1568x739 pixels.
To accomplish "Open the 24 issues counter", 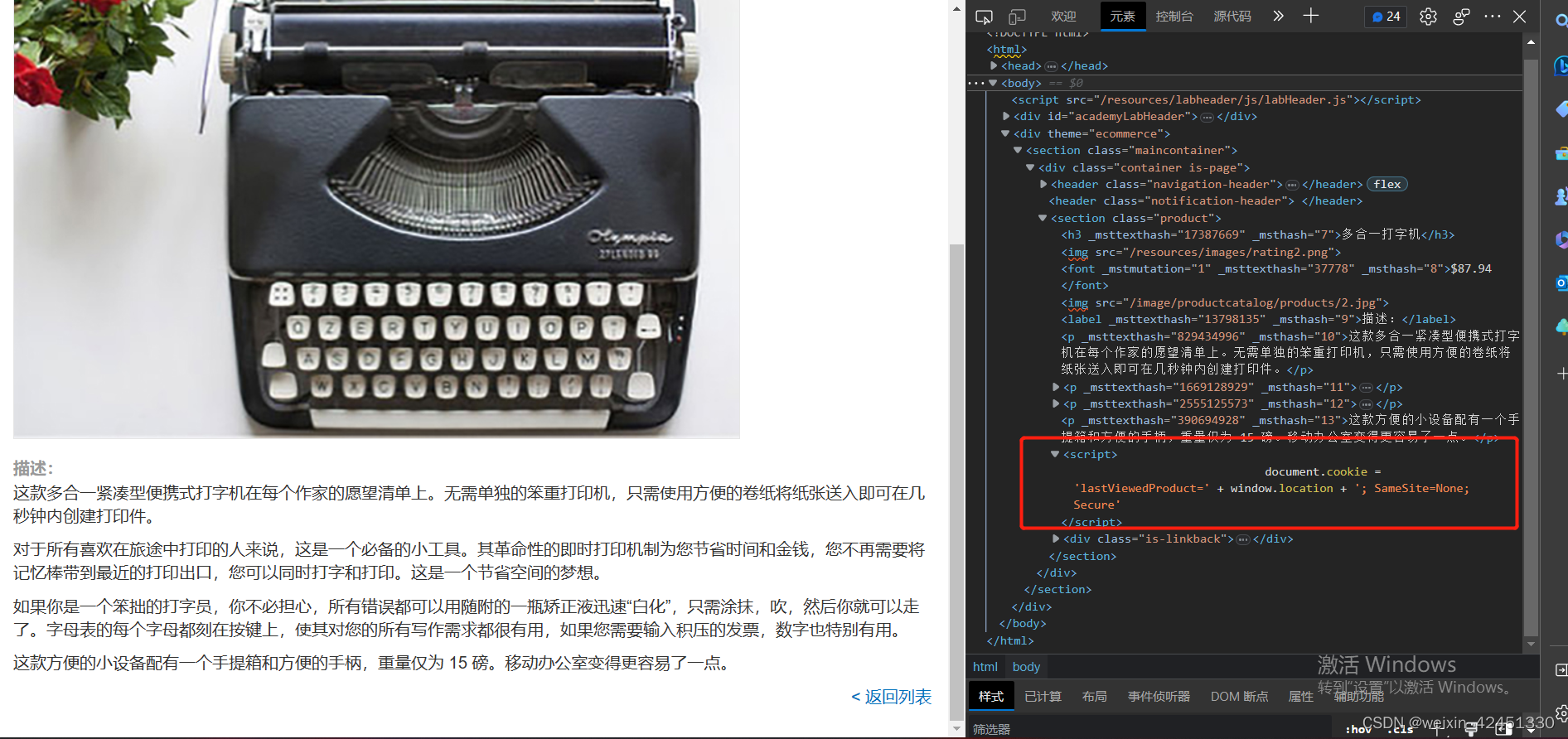I will click(x=1386, y=17).
